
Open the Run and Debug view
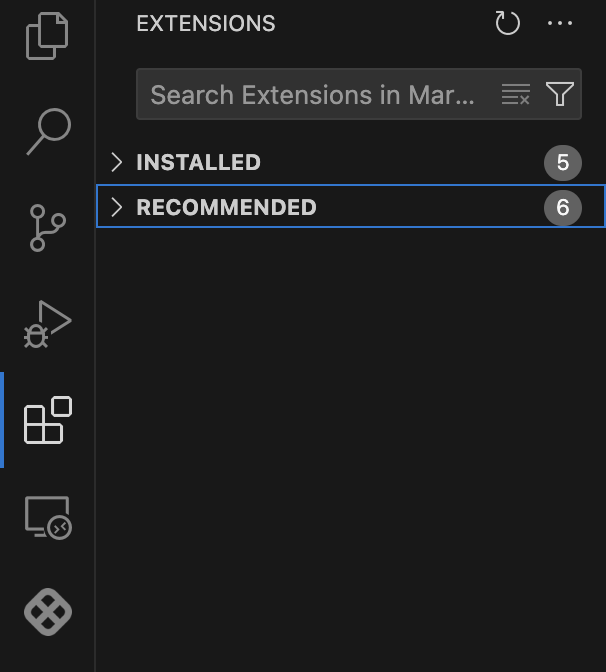point(47,324)
